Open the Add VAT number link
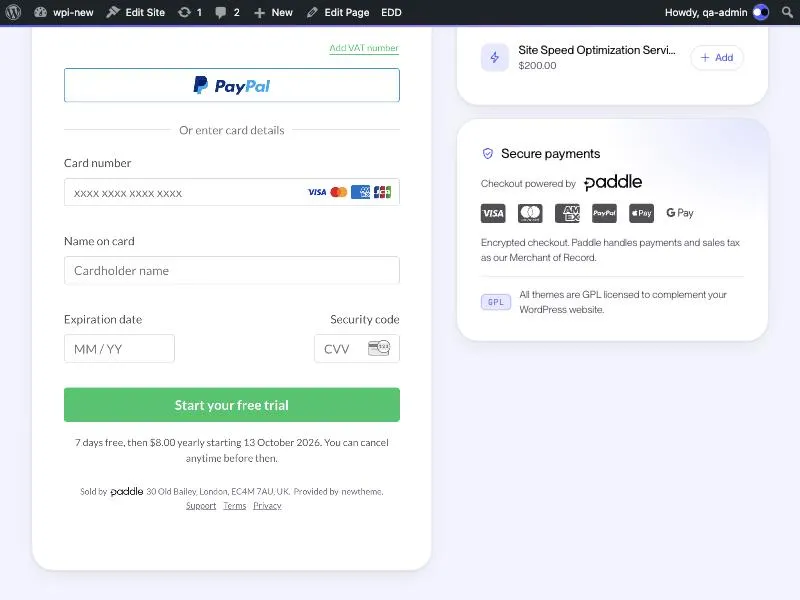This screenshot has width=800, height=600. click(364, 48)
